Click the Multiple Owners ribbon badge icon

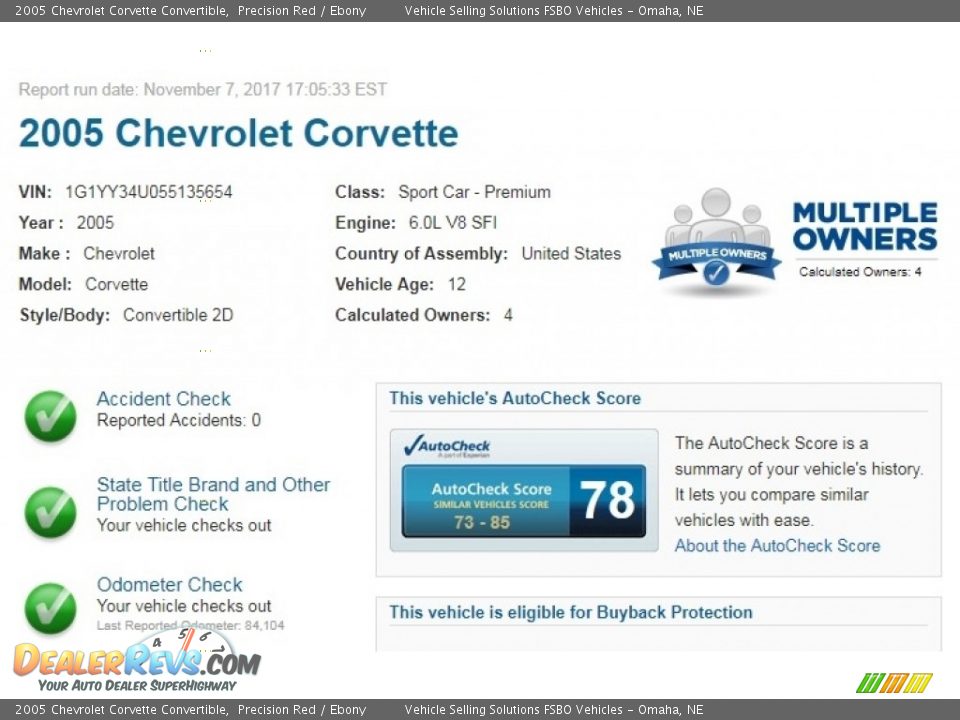716,243
